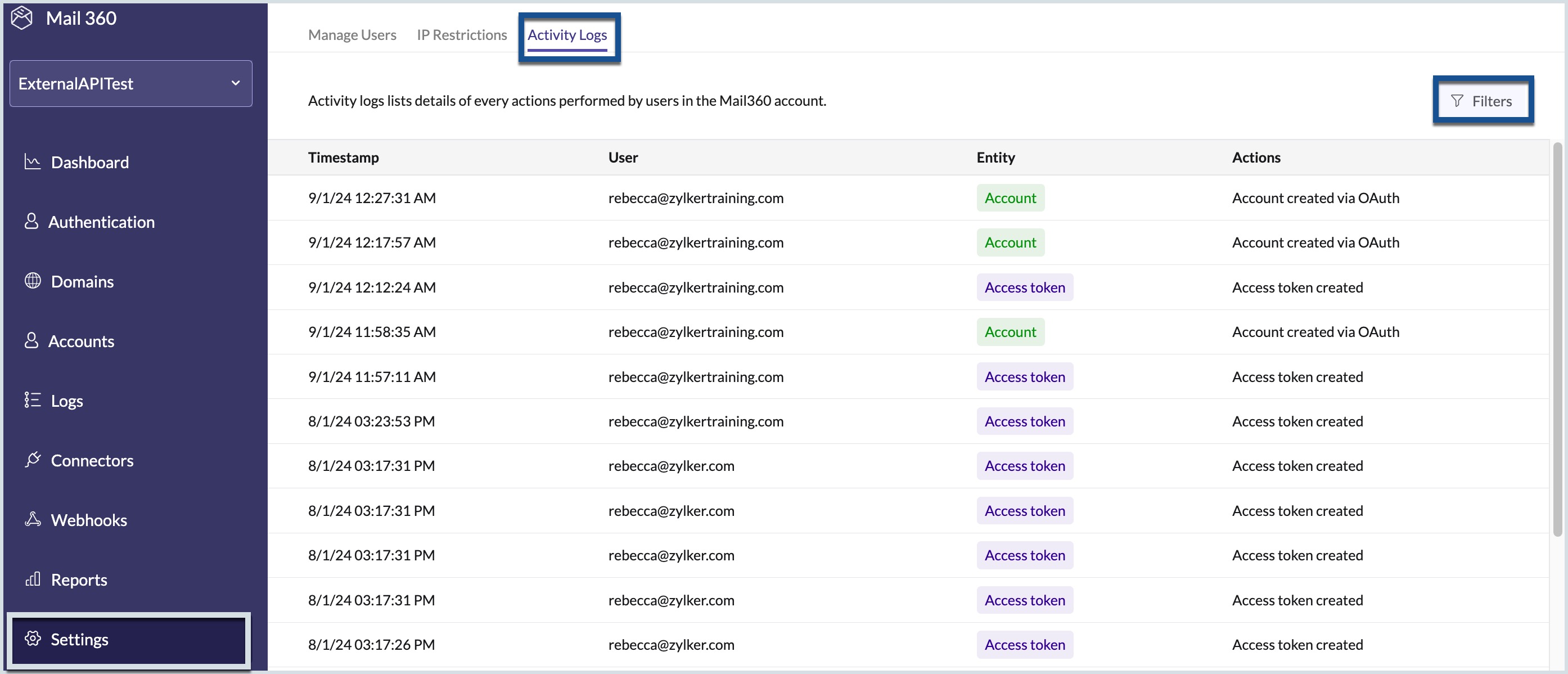This screenshot has width=1568, height=674.
Task: Expand the ExternalAPITest account dropdown
Action: click(x=131, y=83)
